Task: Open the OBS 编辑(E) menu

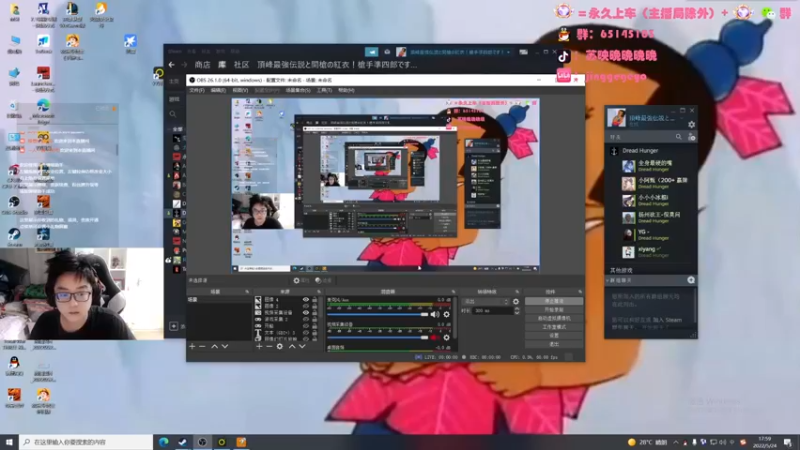Action: (218, 90)
